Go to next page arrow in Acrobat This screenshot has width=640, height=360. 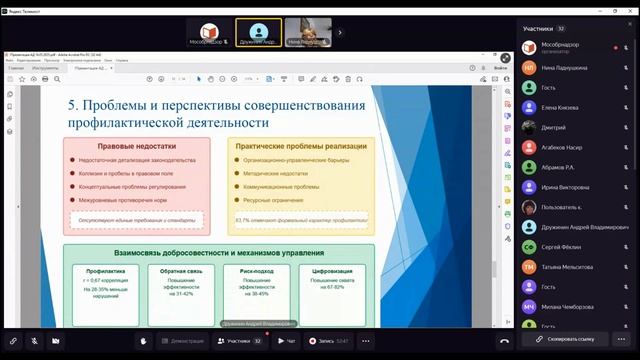coord(161,79)
